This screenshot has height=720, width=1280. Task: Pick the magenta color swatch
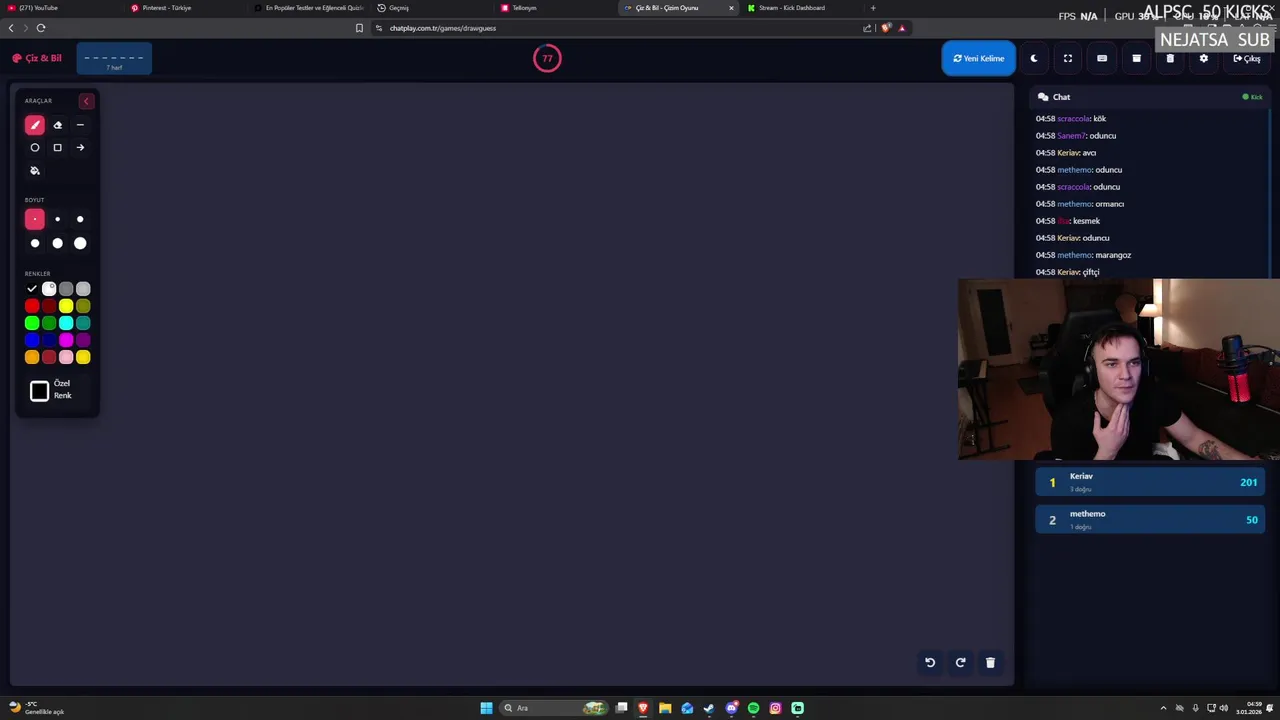pos(66,340)
